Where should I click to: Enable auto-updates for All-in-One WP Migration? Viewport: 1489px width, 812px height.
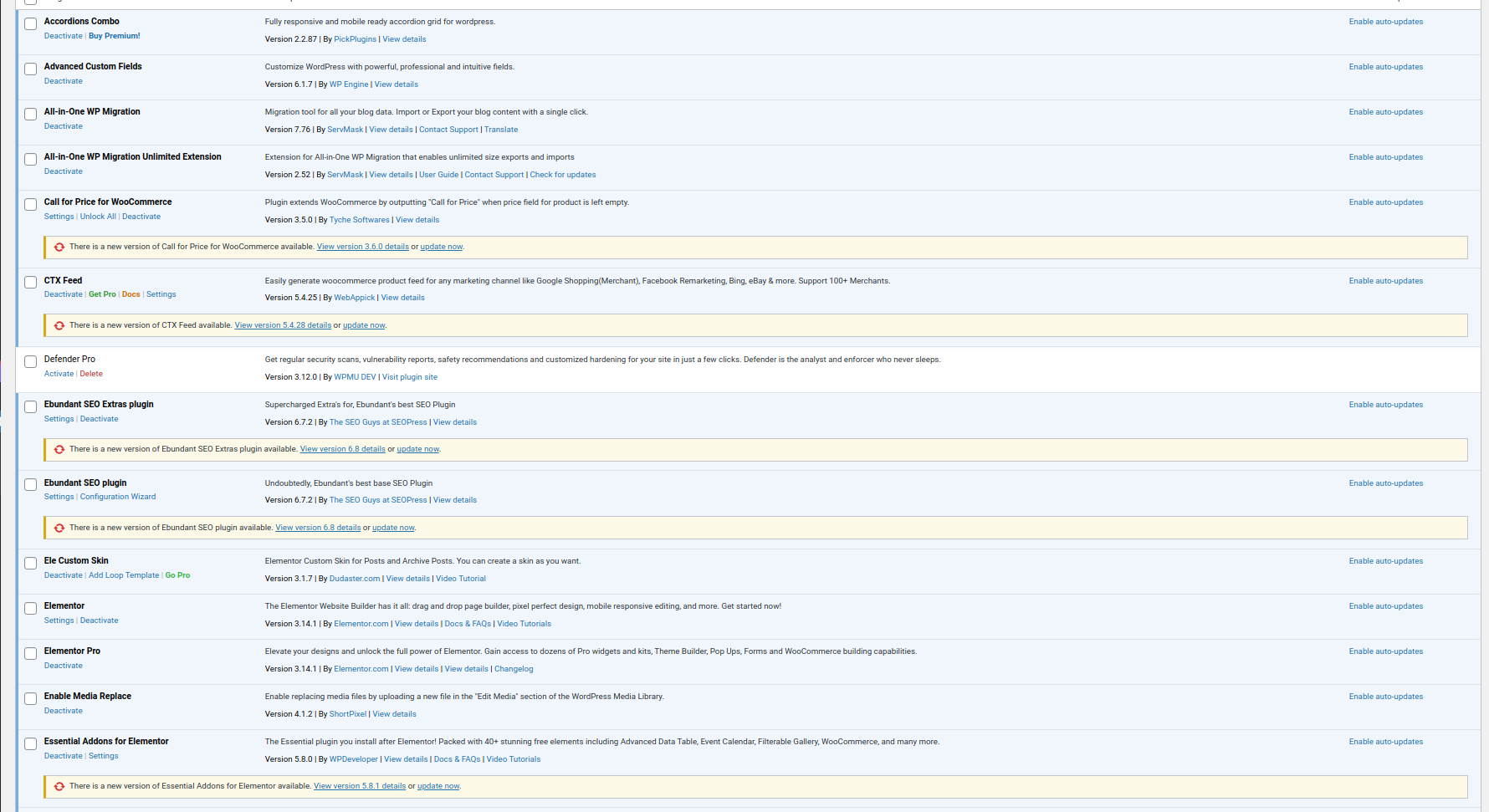[x=1385, y=112]
